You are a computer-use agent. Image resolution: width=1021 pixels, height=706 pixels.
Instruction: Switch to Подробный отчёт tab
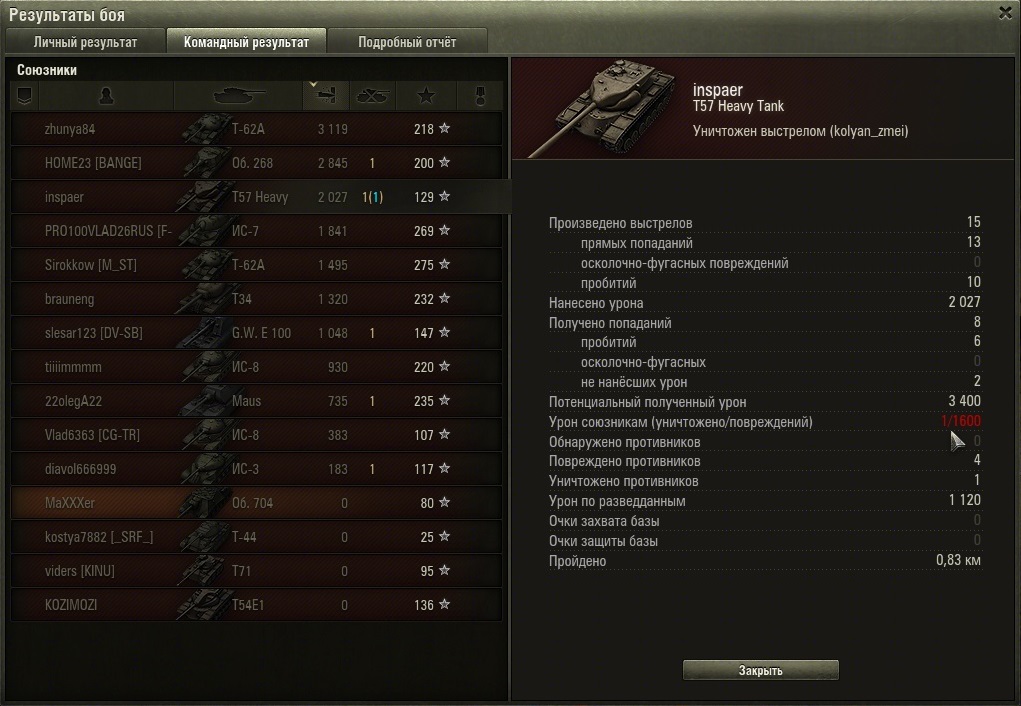pyautogui.click(x=407, y=42)
